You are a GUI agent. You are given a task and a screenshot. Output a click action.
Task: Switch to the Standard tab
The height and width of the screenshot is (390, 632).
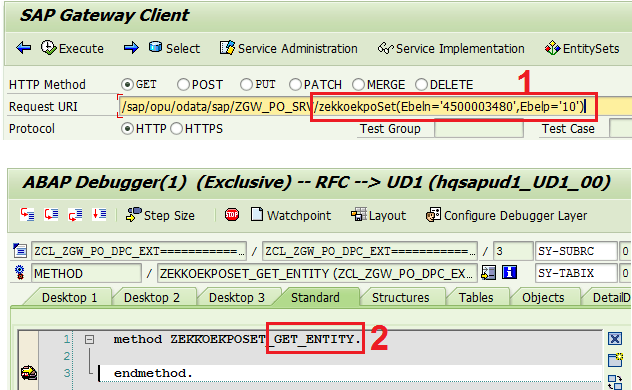tap(315, 297)
